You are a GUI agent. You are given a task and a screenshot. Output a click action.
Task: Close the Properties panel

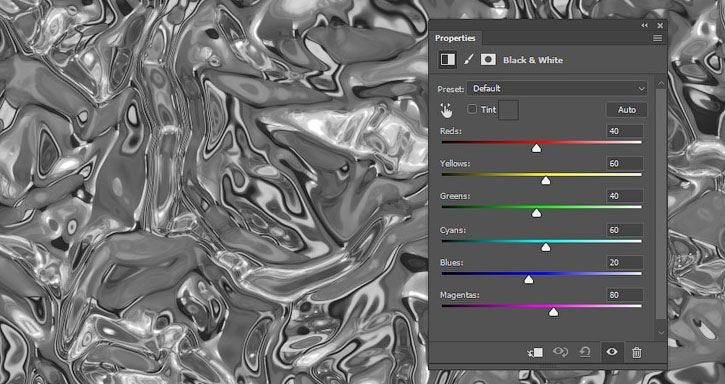pos(660,26)
